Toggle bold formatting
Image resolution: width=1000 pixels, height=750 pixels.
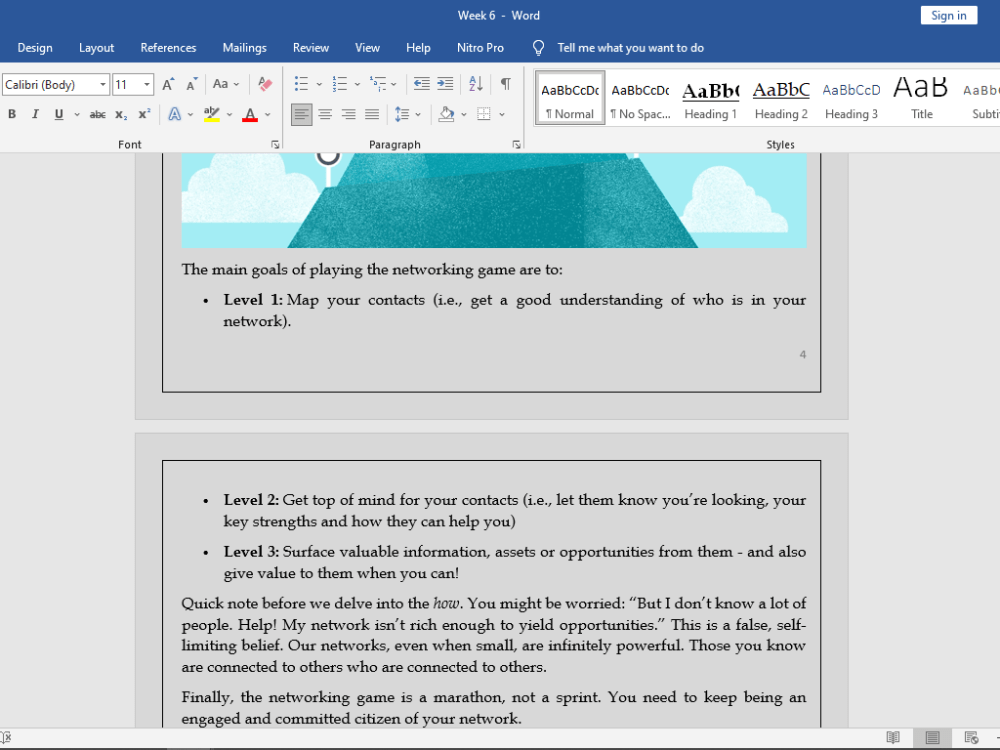(x=11, y=114)
